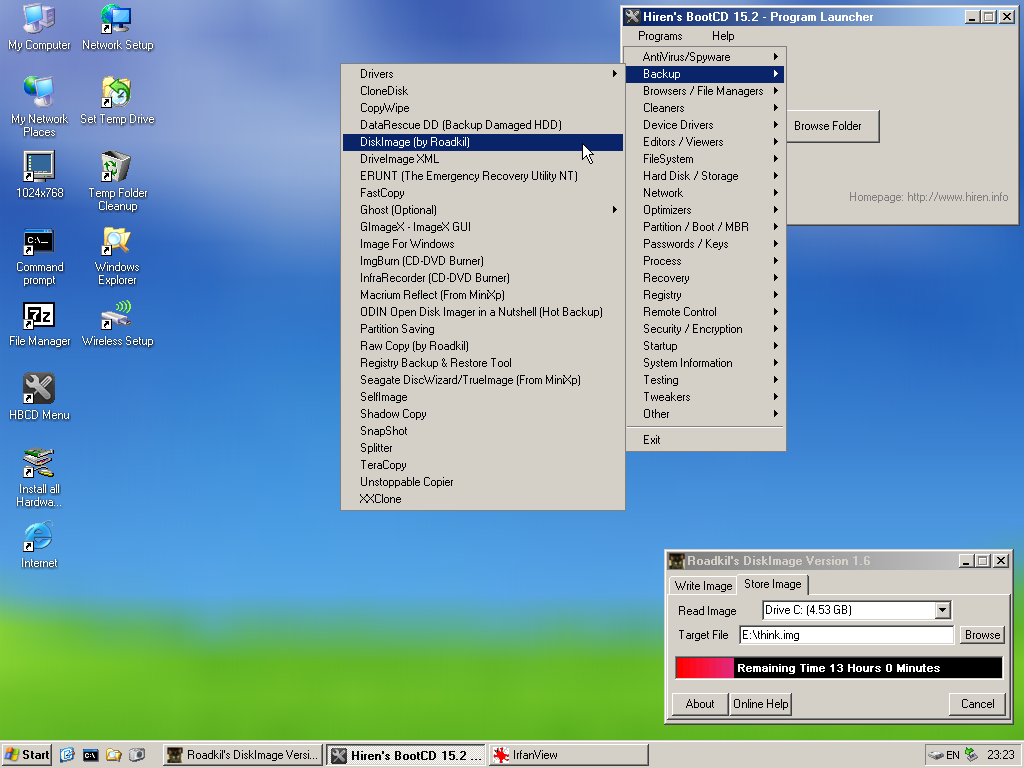
Task: Select DriveImage XML from Backup menu
Action: pyautogui.click(x=399, y=159)
